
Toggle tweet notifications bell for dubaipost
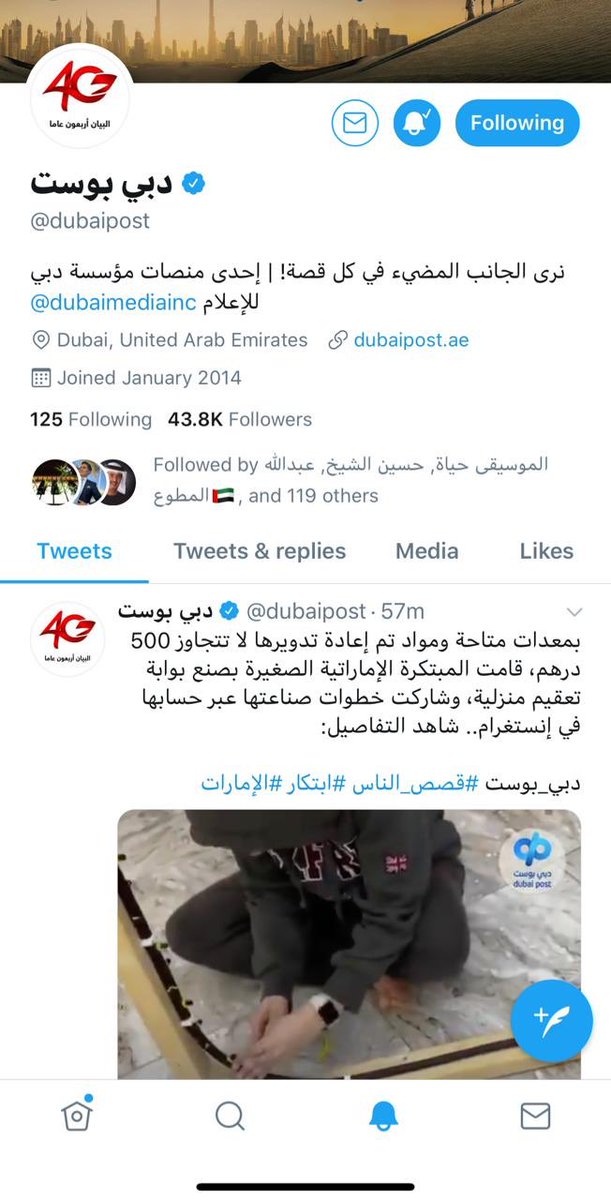418,123
